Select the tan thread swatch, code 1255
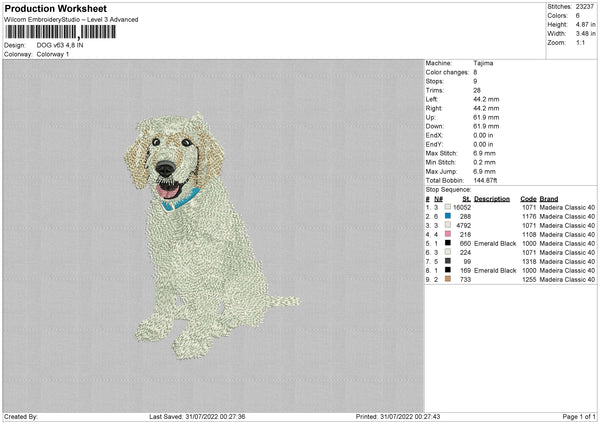This screenshot has width=600, height=424. 446,279
